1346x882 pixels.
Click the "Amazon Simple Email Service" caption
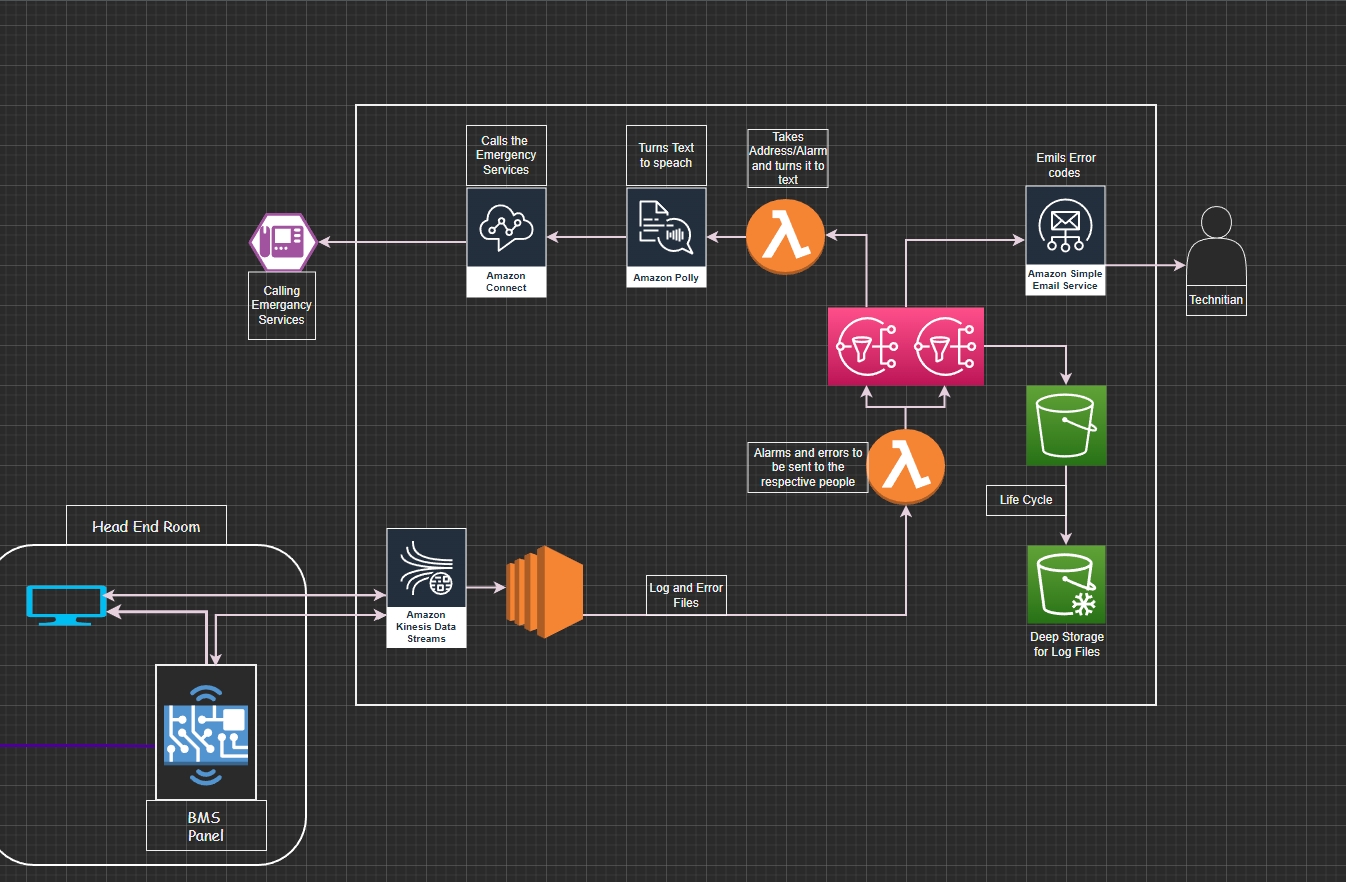coord(1065,280)
